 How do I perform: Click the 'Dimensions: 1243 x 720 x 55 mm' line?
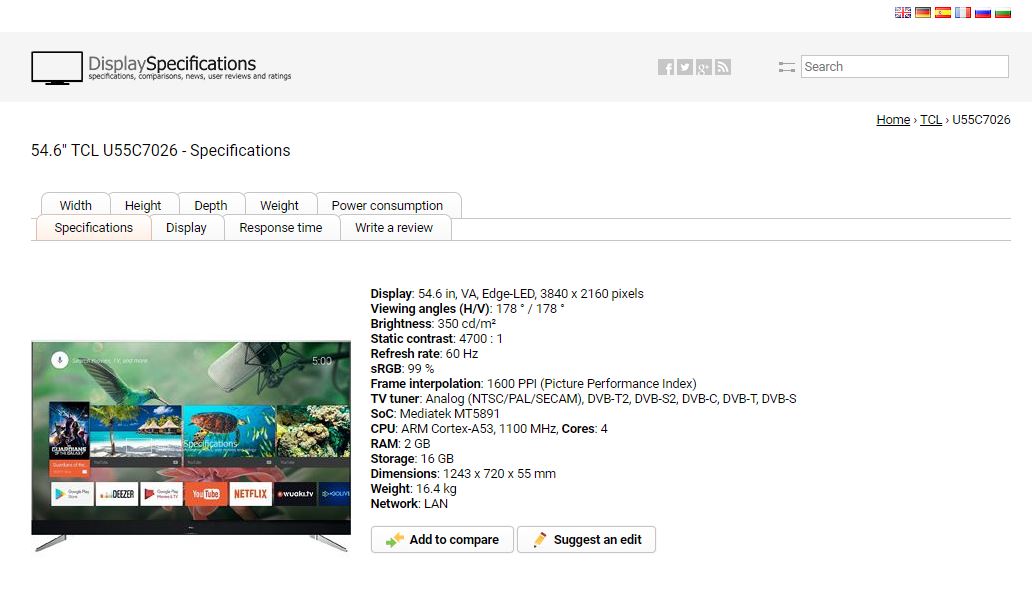point(463,474)
